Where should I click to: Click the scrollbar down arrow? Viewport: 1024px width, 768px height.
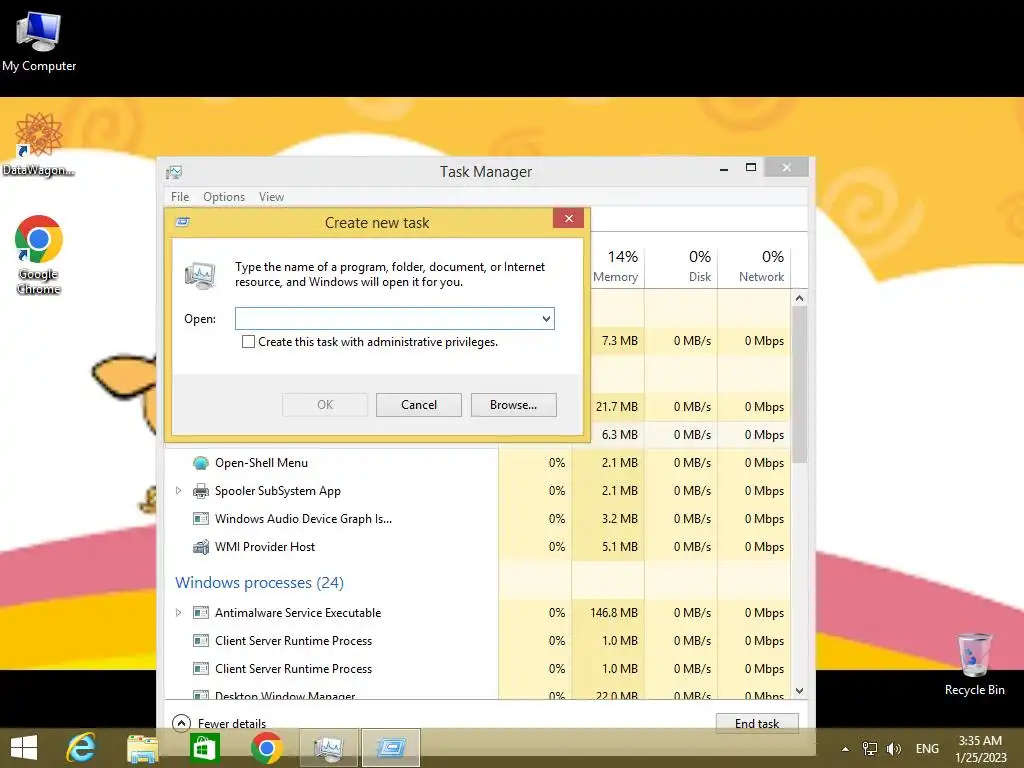pyautogui.click(x=799, y=690)
